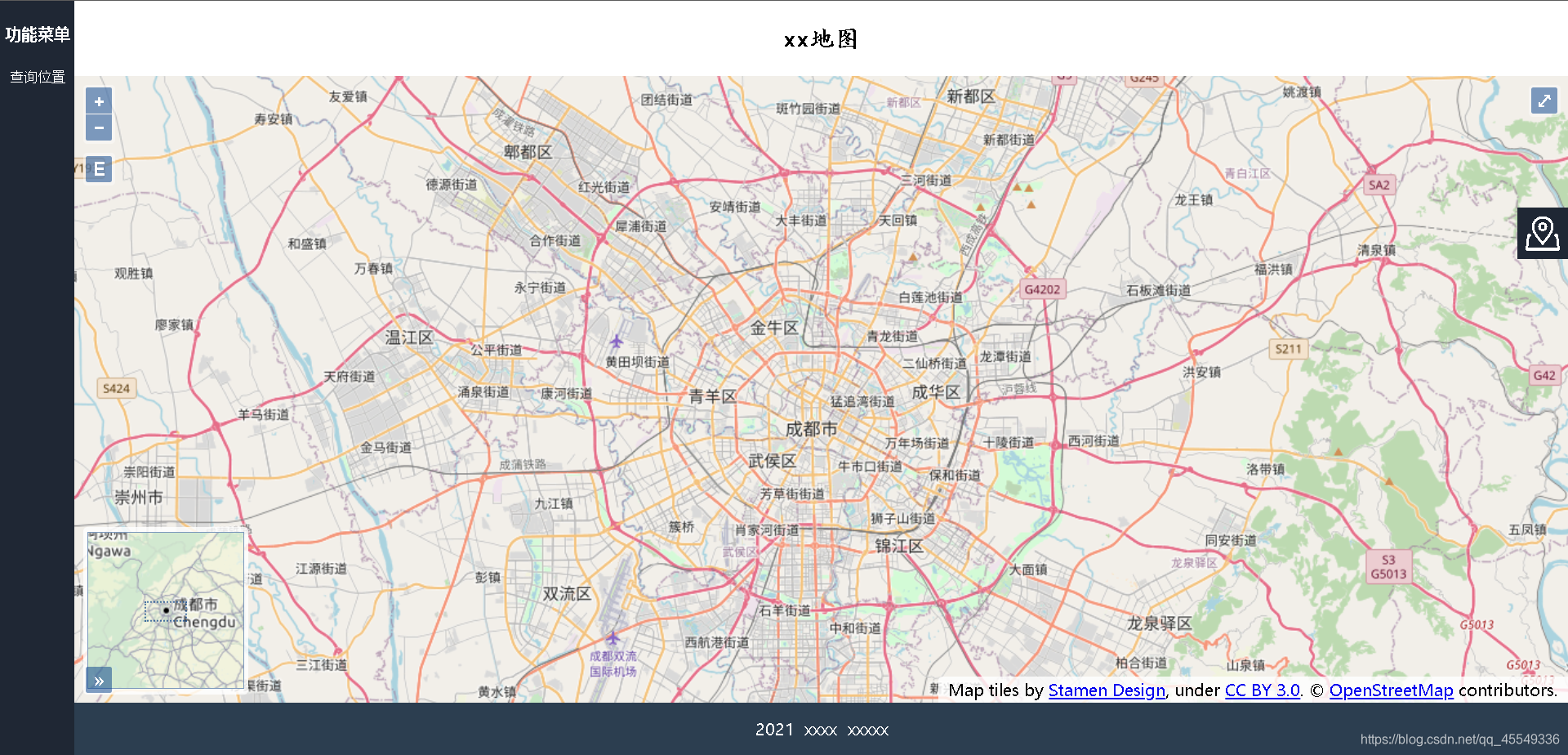Click the E rotation reset control
1568x755 pixels.
coord(98,168)
